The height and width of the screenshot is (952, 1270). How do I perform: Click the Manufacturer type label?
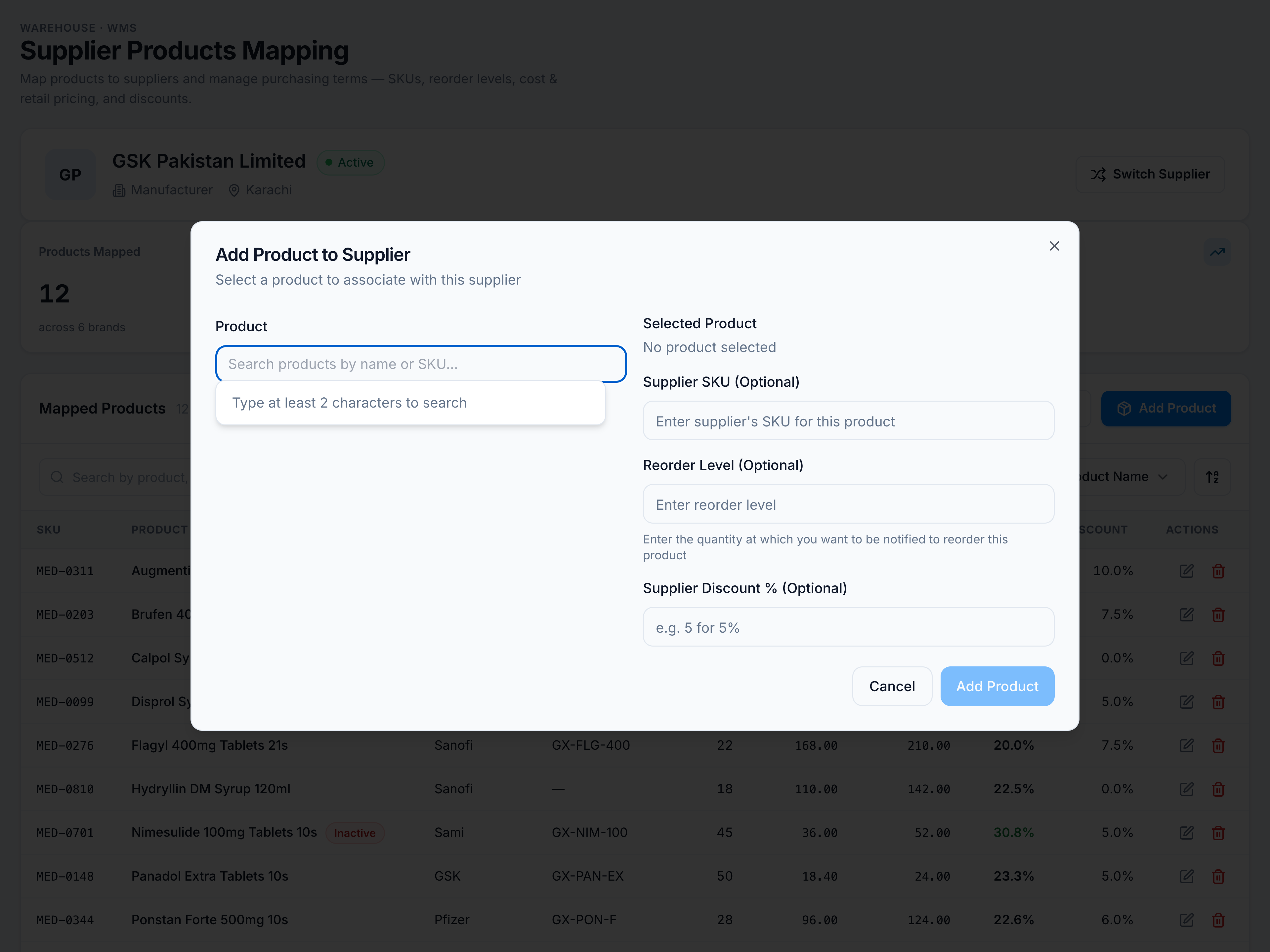[162, 190]
